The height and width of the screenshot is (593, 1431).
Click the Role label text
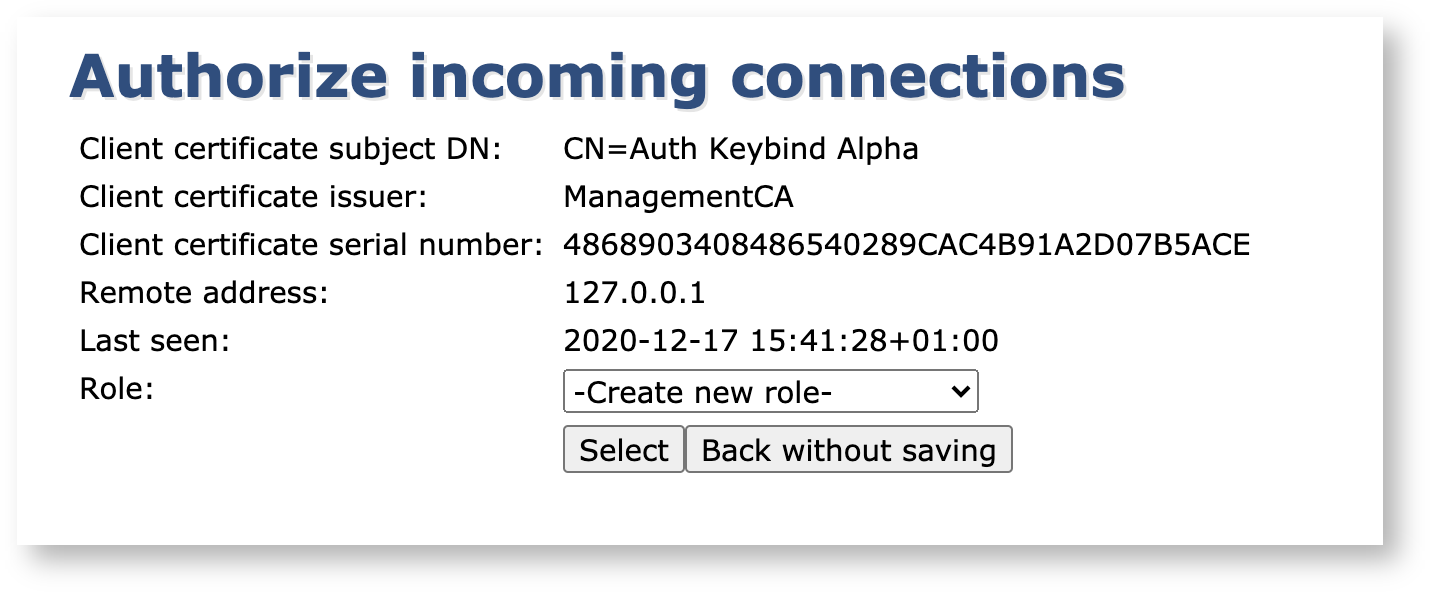tap(116, 389)
